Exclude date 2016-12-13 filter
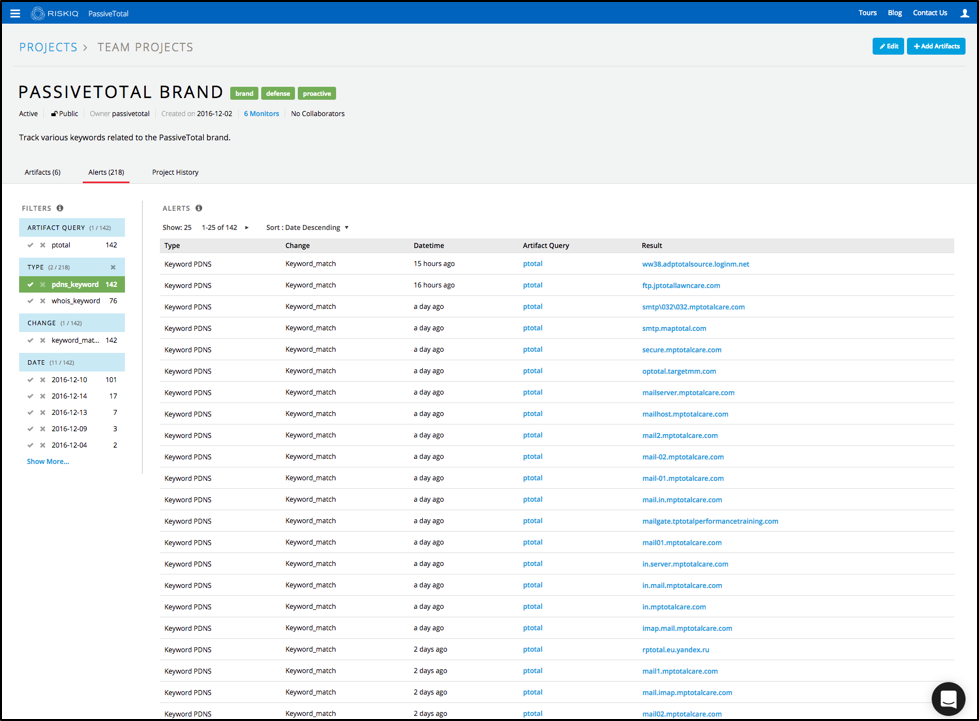This screenshot has height=721, width=979. click(42, 413)
